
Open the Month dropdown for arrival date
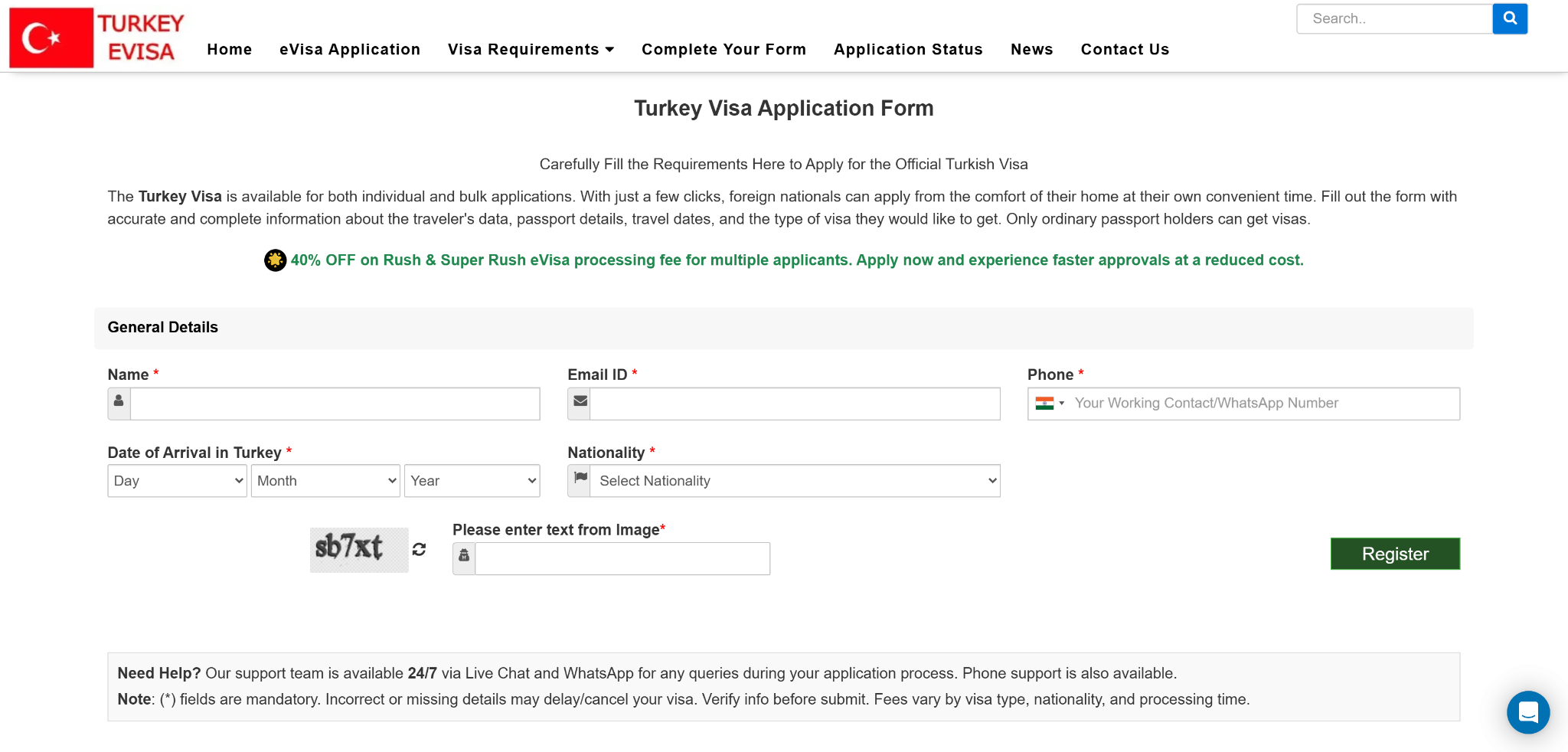325,481
